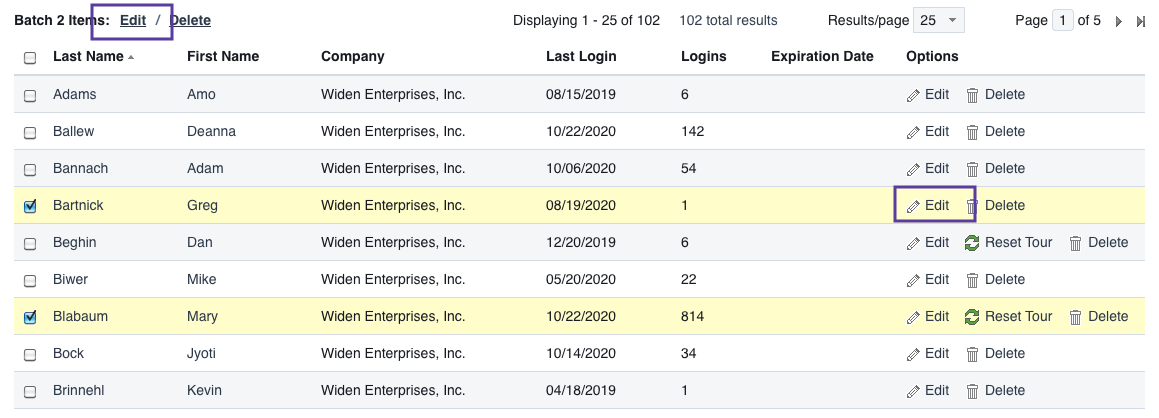Click 'Displaying 1 - 25 of 102' text
Image resolution: width=1159 pixels, height=418 pixels.
(x=586, y=21)
